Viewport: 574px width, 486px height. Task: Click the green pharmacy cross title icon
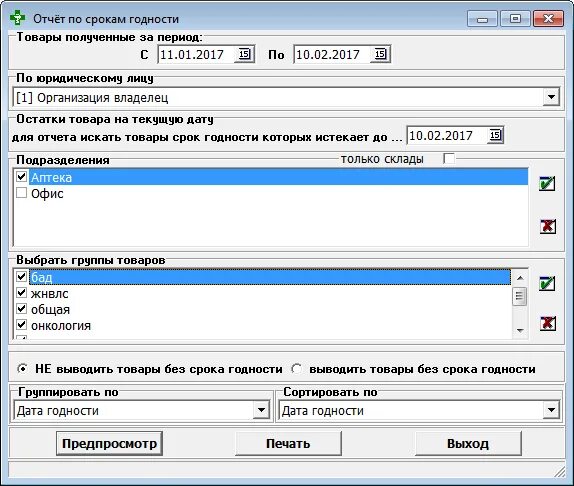tap(18, 18)
